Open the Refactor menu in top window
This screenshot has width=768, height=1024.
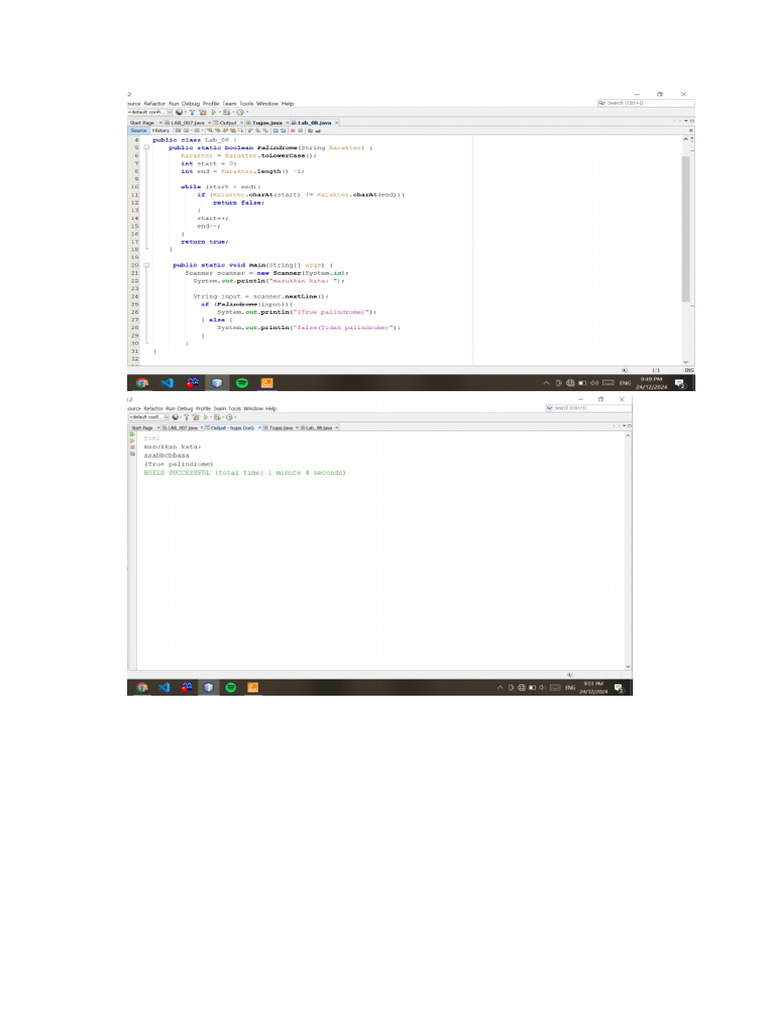[x=155, y=103]
